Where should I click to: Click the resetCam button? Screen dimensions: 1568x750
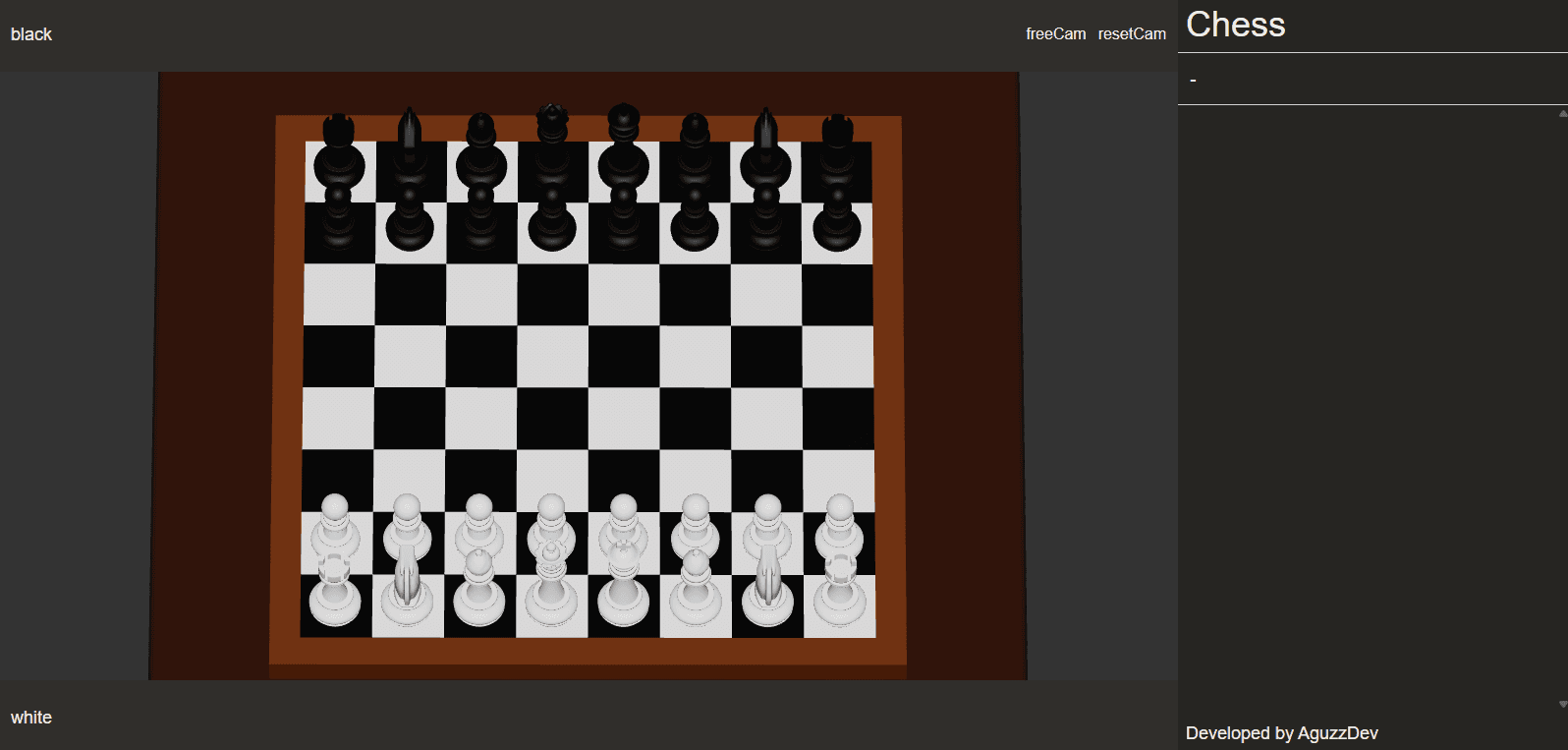tap(1132, 33)
